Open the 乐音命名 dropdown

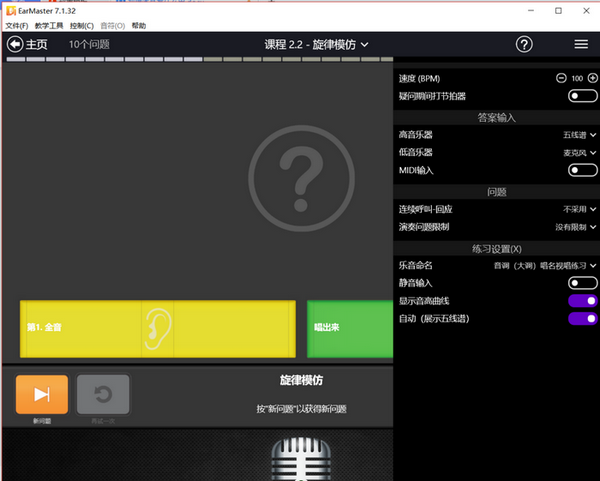coord(545,265)
